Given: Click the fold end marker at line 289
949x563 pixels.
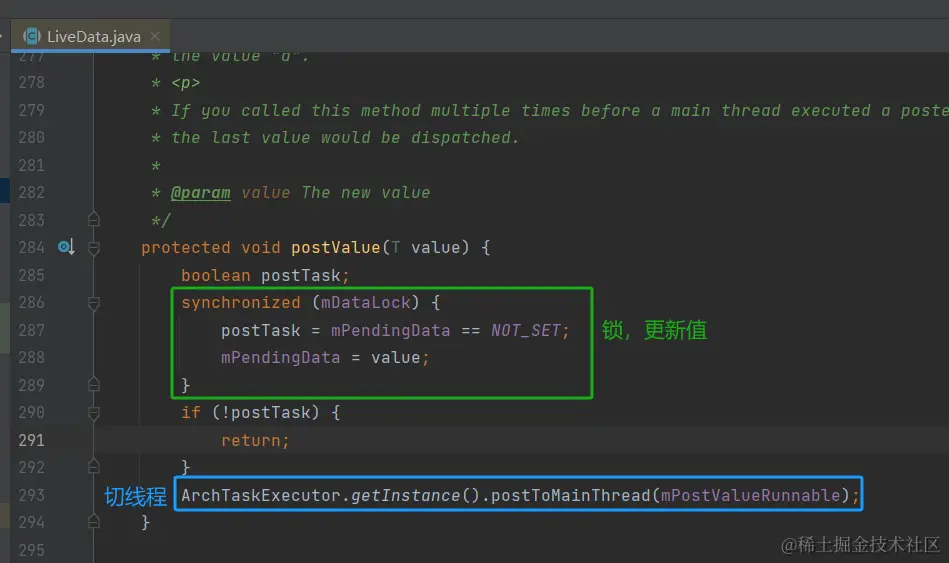Looking at the screenshot, I should [x=94, y=384].
